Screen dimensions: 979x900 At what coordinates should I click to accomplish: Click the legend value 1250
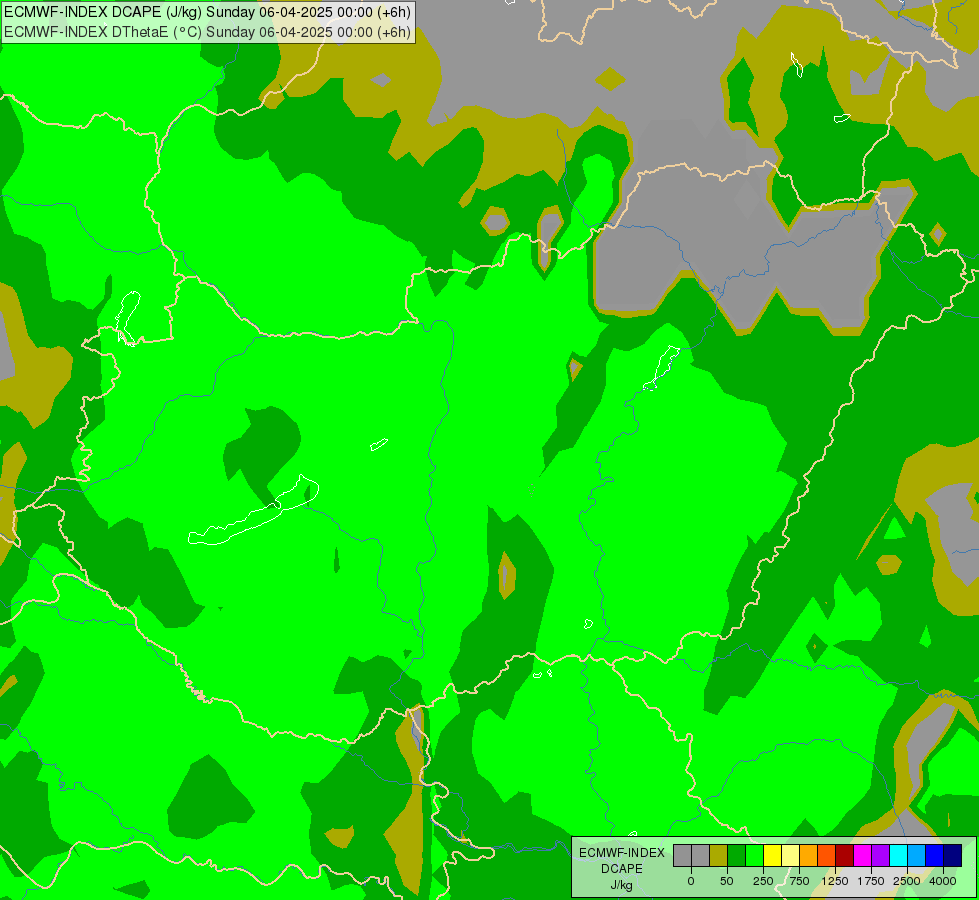point(835,881)
